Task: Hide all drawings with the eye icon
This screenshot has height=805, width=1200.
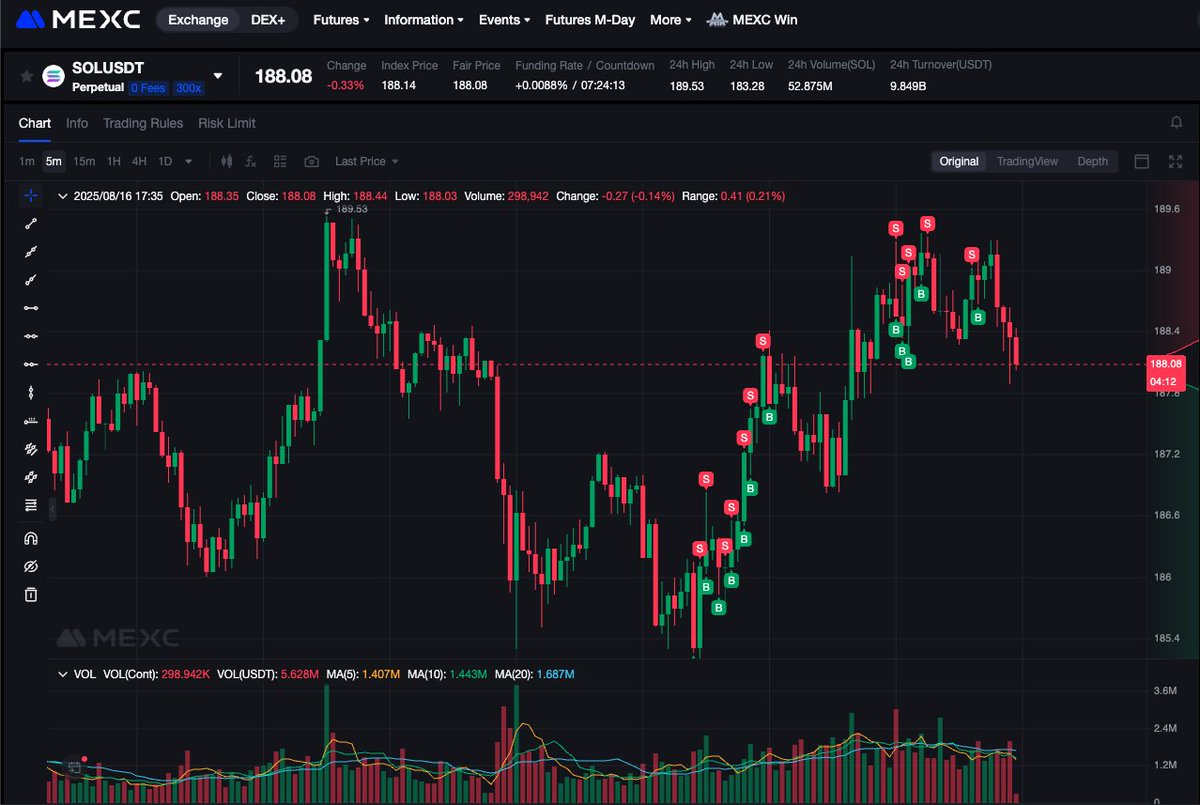Action: [x=31, y=567]
